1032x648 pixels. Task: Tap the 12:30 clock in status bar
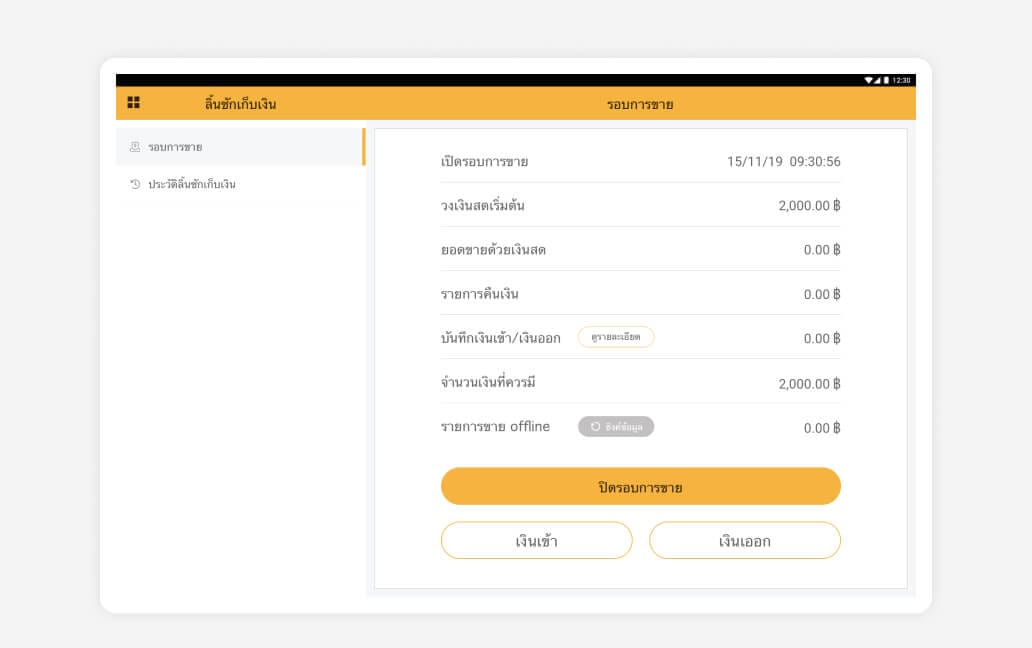(901, 80)
